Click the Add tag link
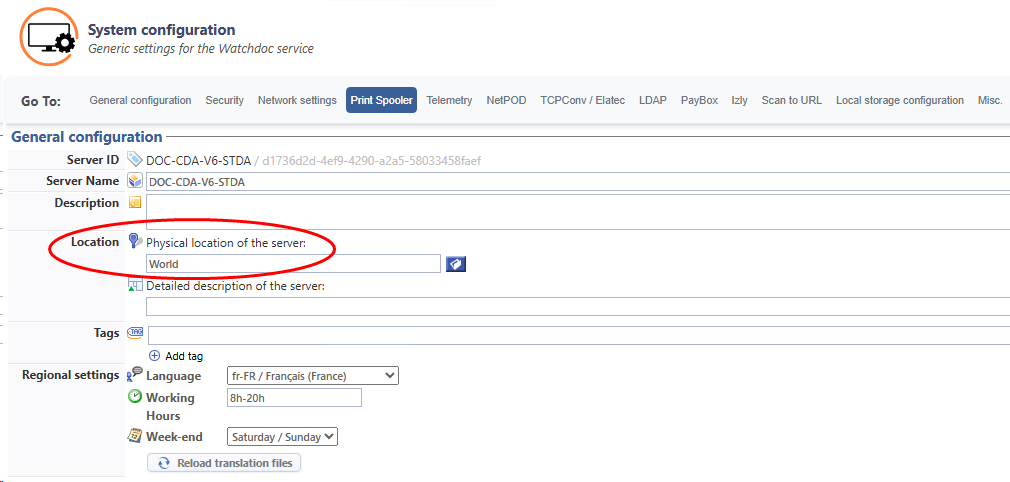This screenshot has width=1010, height=482. pos(184,356)
